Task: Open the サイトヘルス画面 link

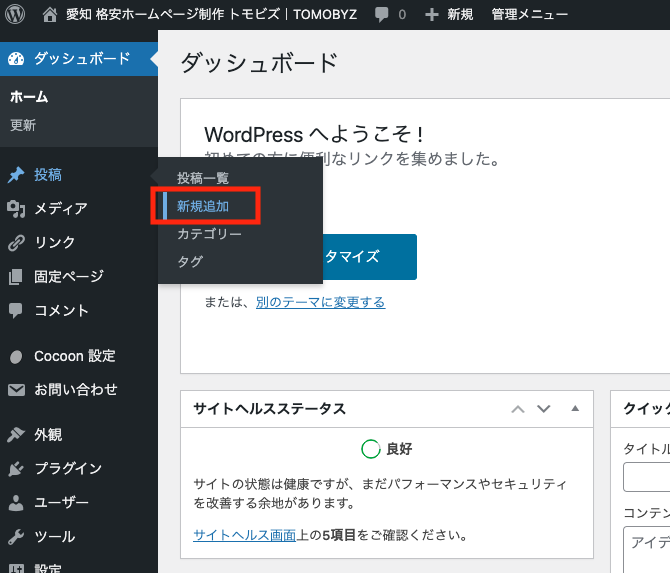Action: [244, 535]
